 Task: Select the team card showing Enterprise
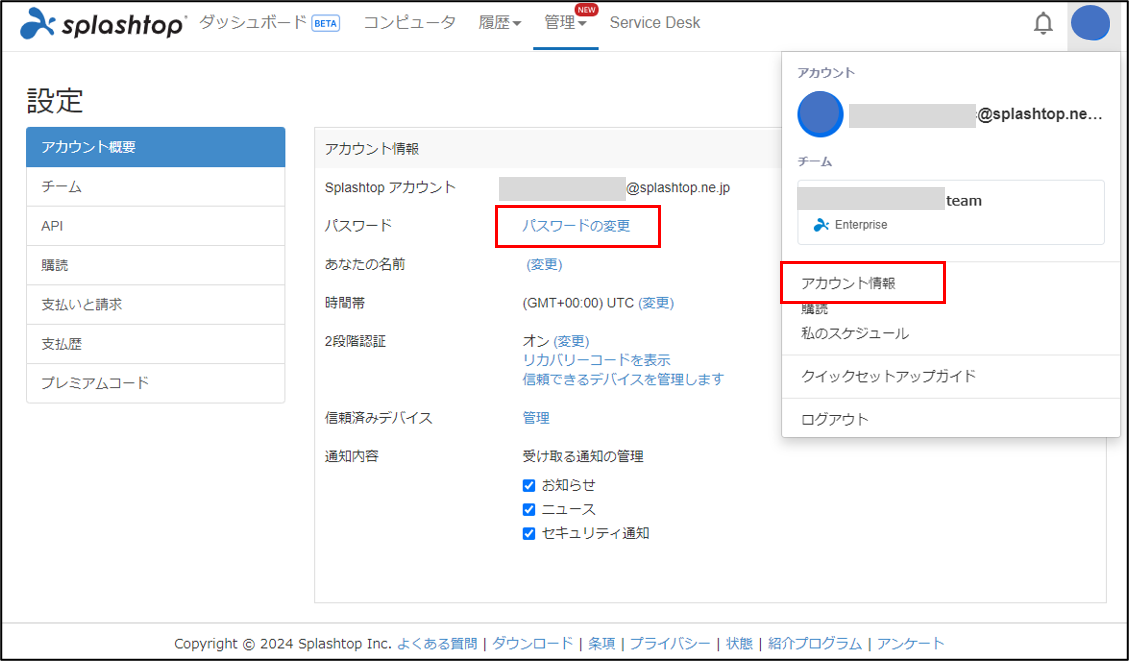pos(950,212)
